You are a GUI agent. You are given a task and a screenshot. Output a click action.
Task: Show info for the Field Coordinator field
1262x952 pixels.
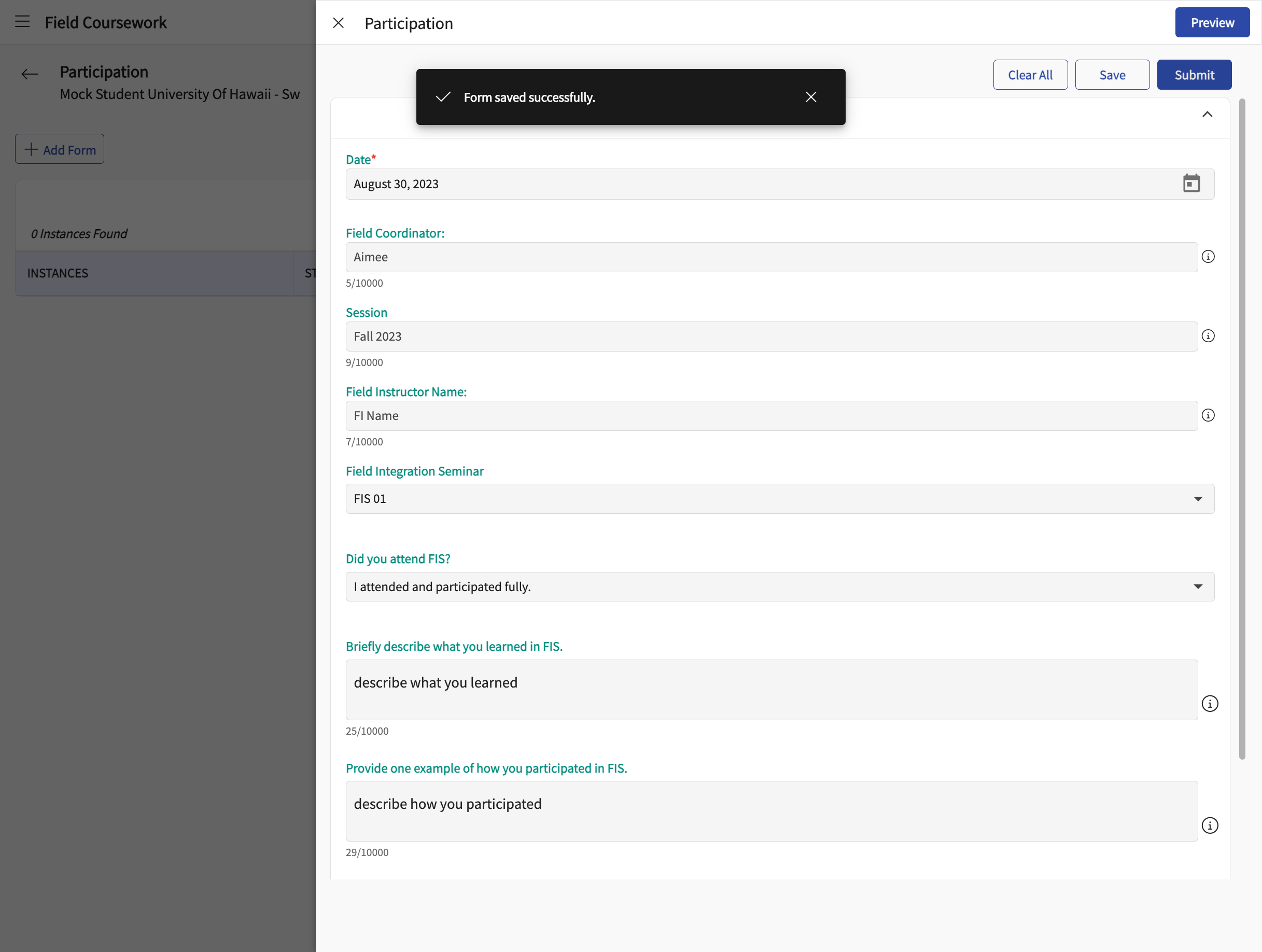click(1208, 257)
